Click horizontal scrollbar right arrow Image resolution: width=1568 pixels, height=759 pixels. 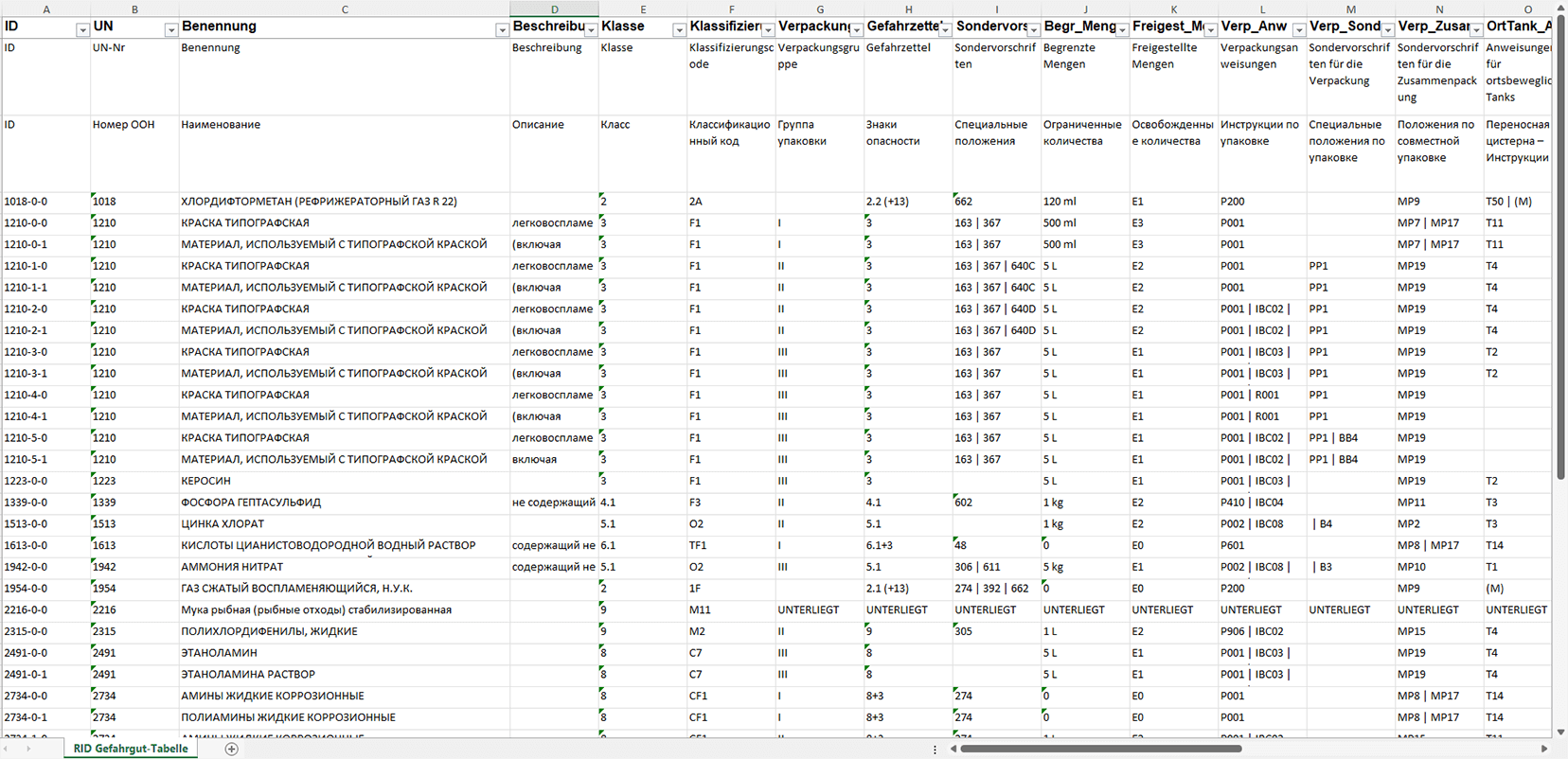(1544, 749)
